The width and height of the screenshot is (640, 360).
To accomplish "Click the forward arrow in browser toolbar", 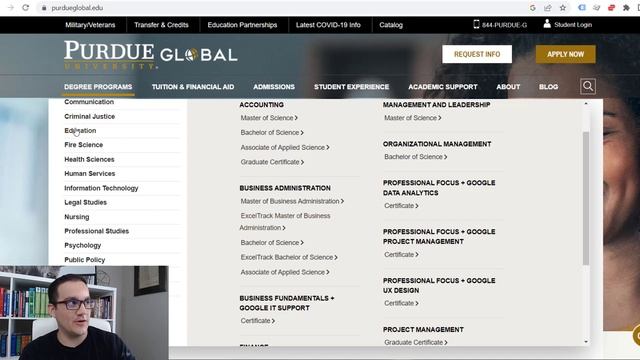I will pyautogui.click(x=11, y=7).
